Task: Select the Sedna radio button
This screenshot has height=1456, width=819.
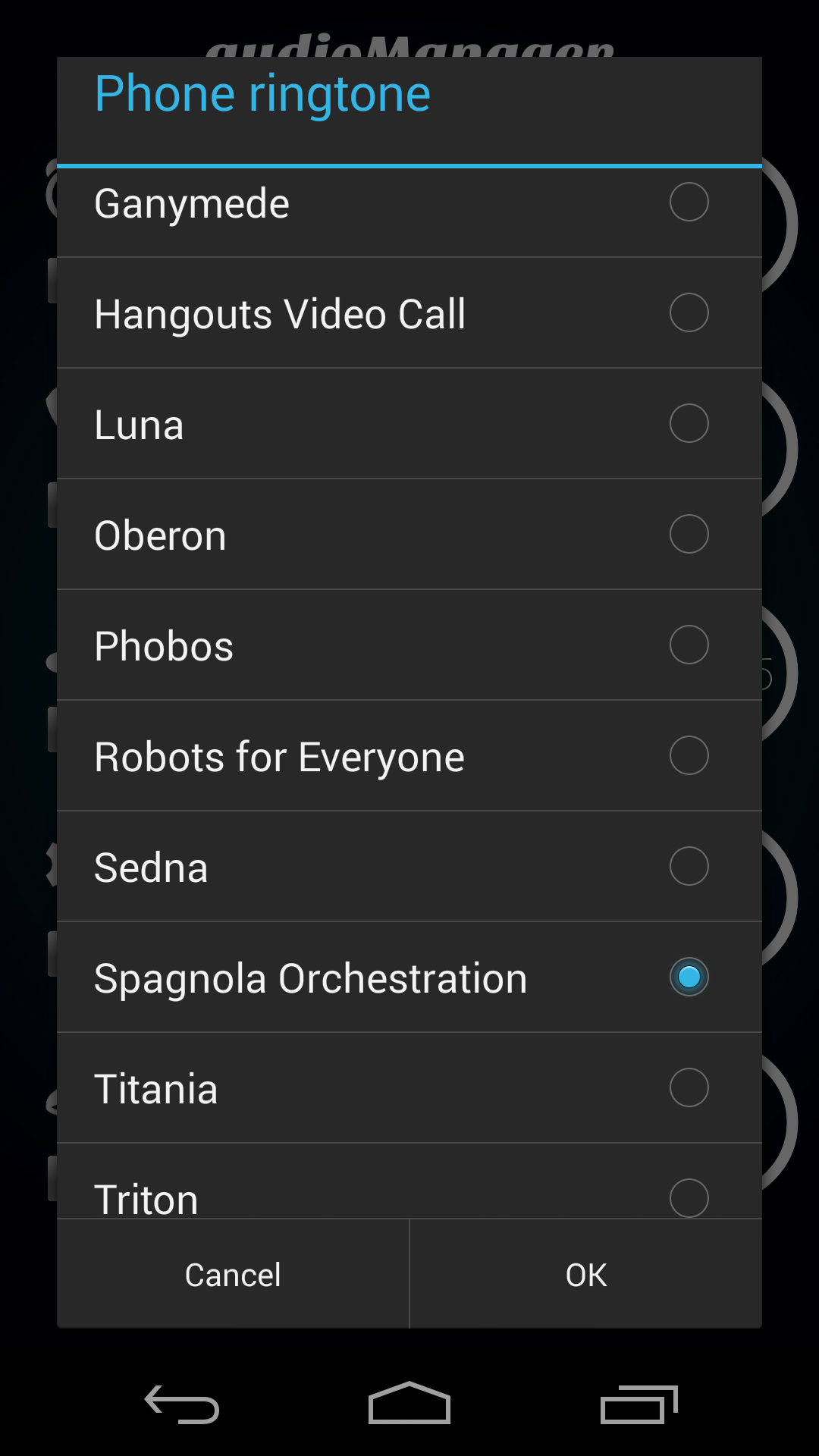Action: point(689,866)
